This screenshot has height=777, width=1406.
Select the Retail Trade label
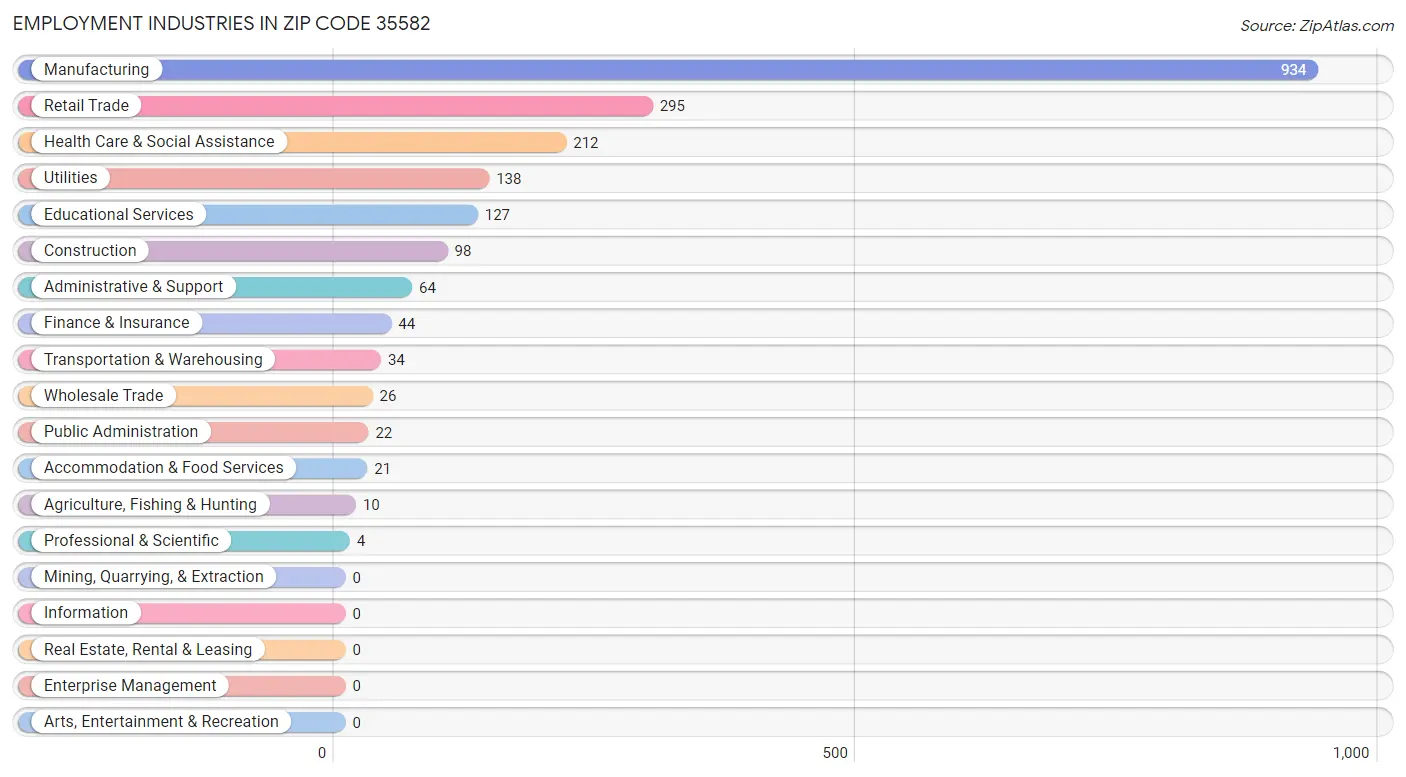click(x=86, y=106)
